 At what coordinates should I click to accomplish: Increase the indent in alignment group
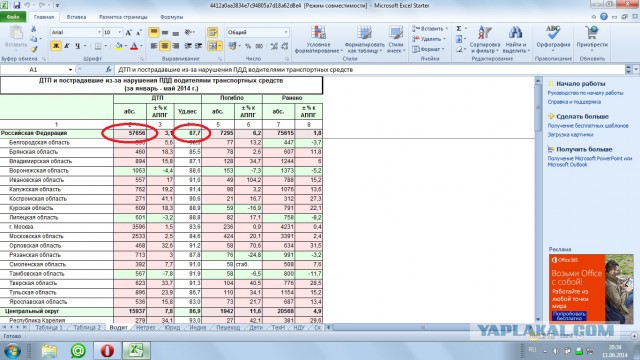(x=198, y=46)
